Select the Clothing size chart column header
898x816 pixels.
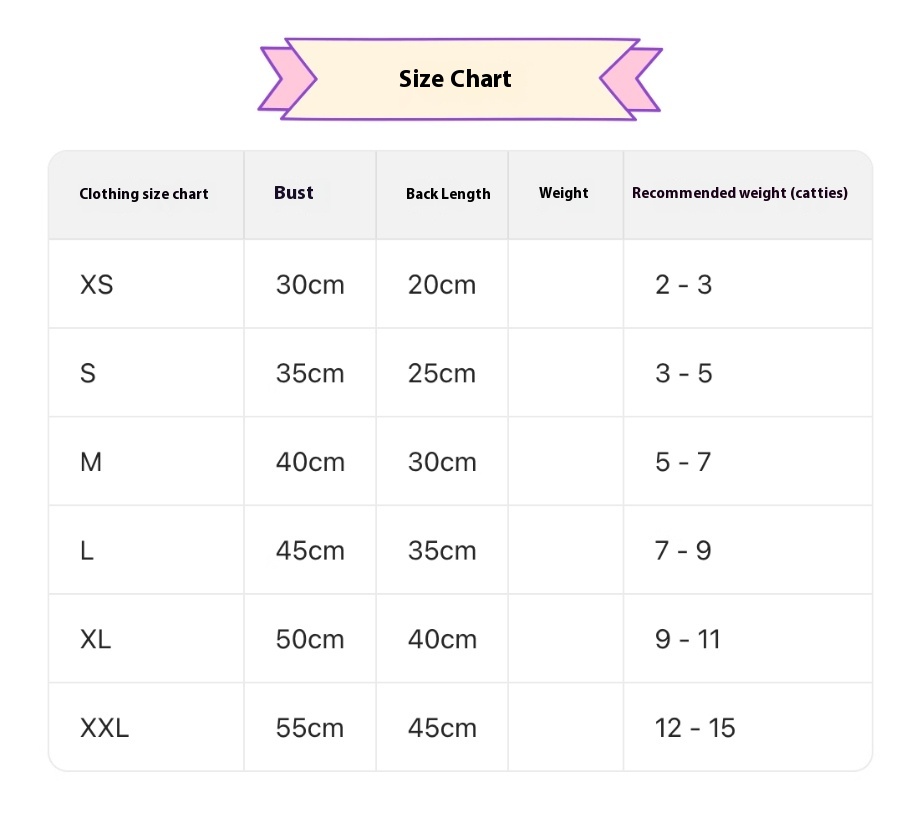[x=144, y=194]
